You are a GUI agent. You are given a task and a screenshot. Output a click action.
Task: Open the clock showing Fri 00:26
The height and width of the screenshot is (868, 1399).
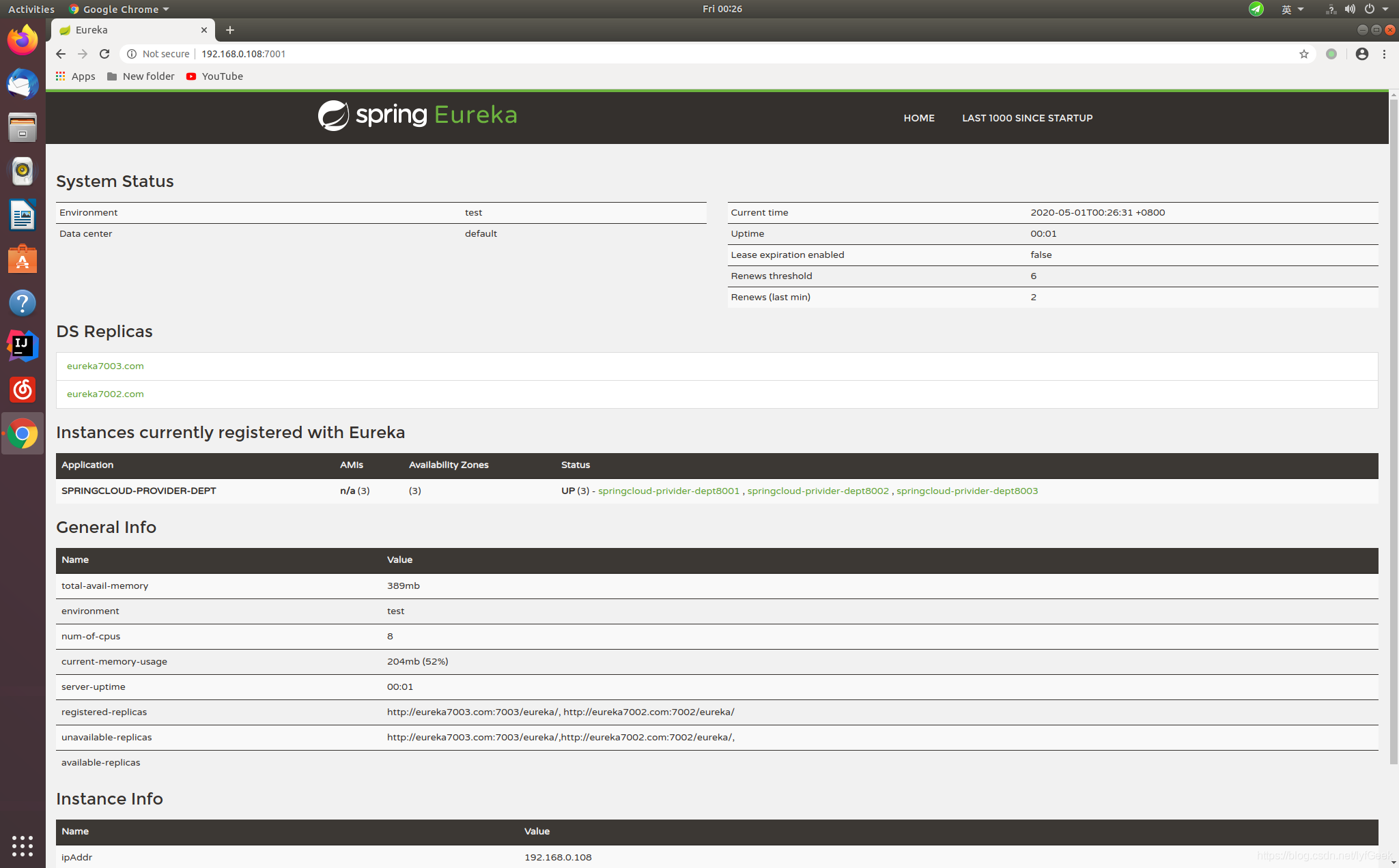pos(722,9)
